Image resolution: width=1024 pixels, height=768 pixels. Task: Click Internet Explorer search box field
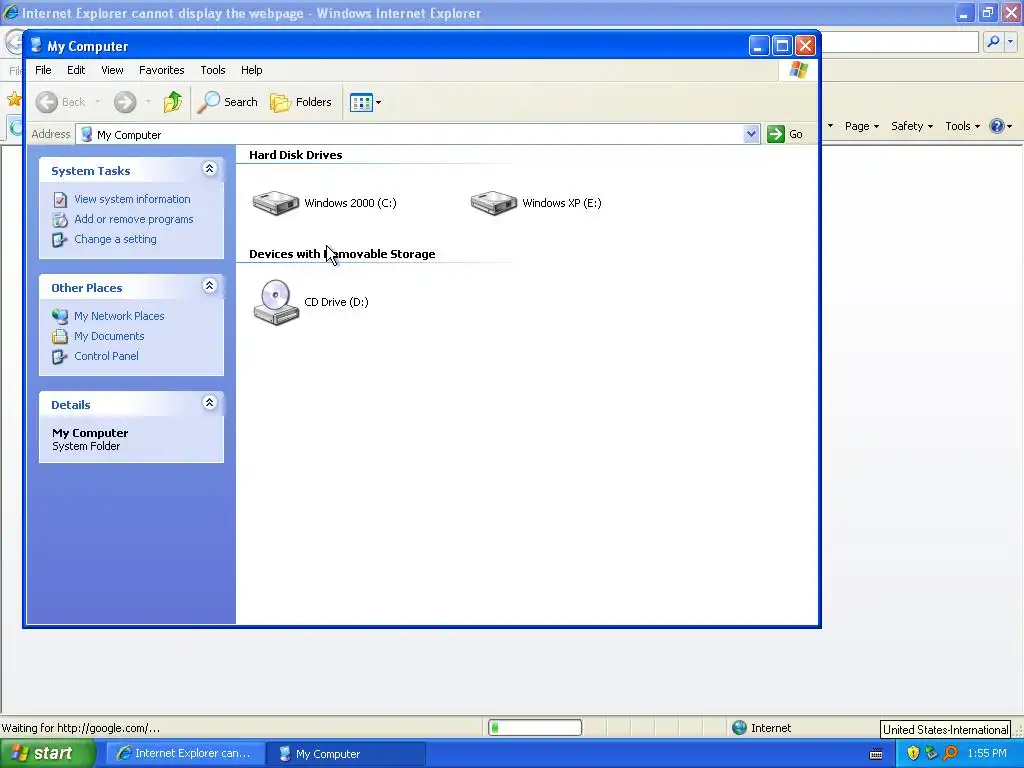coord(900,42)
